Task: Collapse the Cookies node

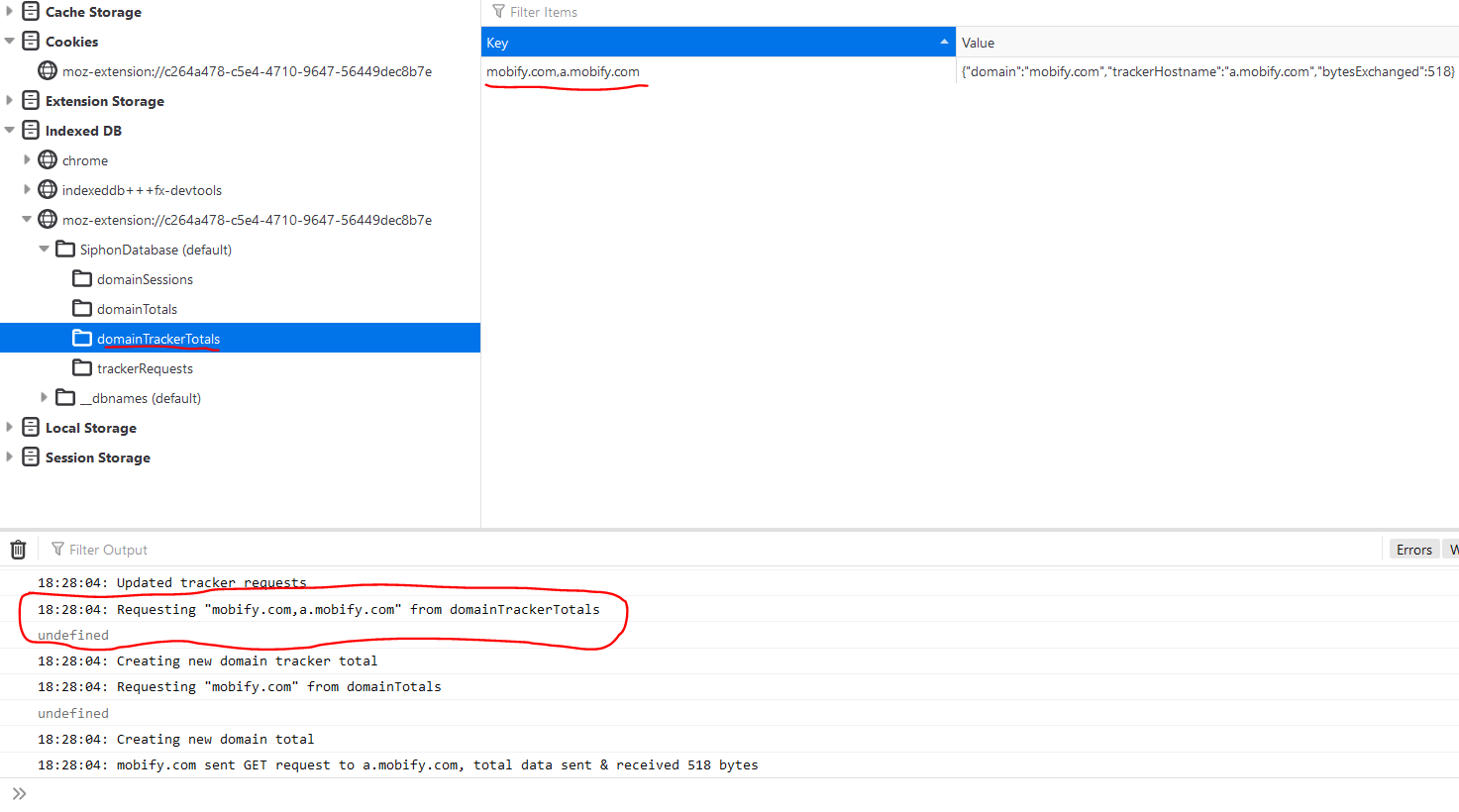Action: click(x=10, y=42)
